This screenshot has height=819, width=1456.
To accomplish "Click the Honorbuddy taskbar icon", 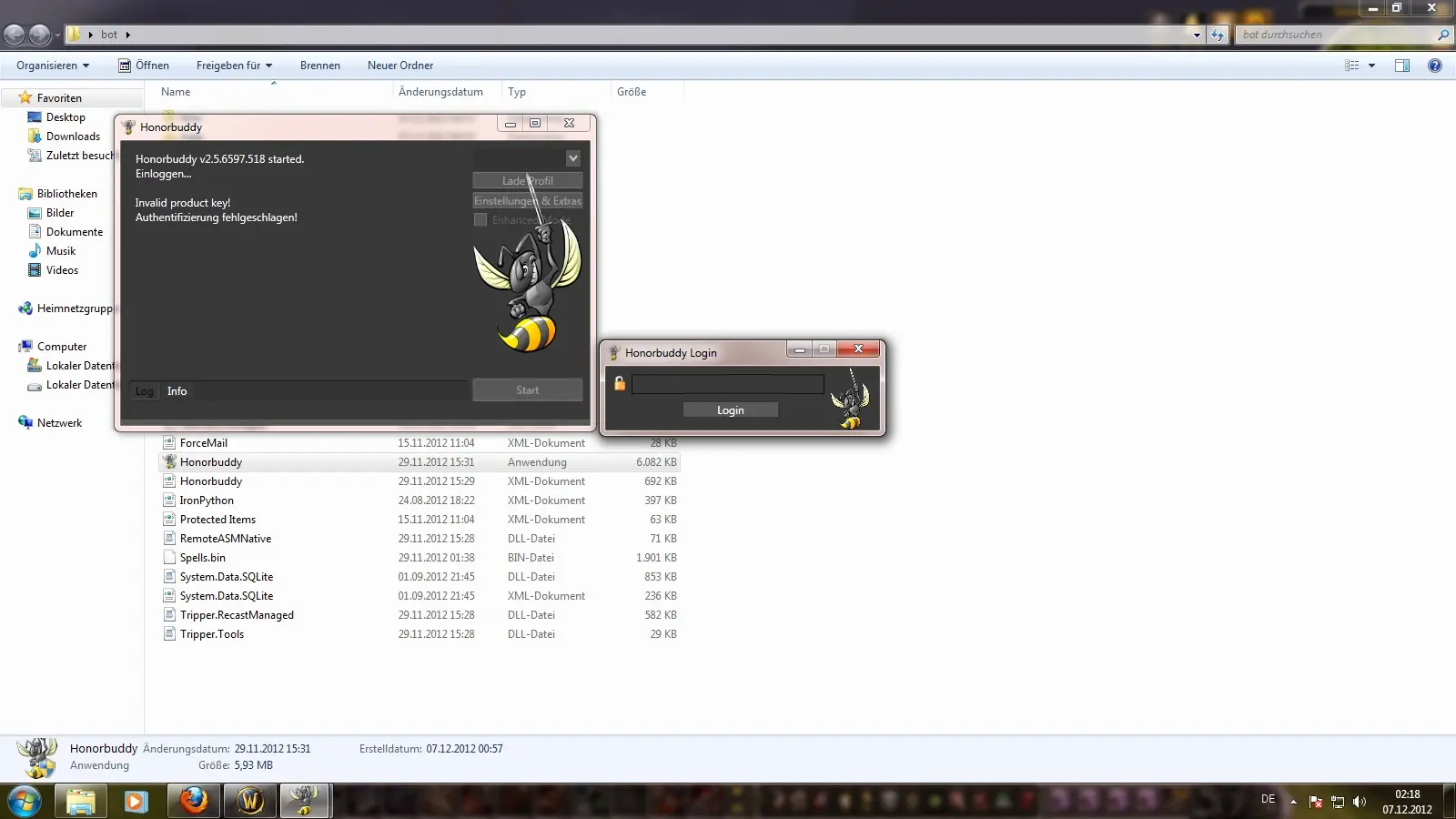I will point(305,802).
